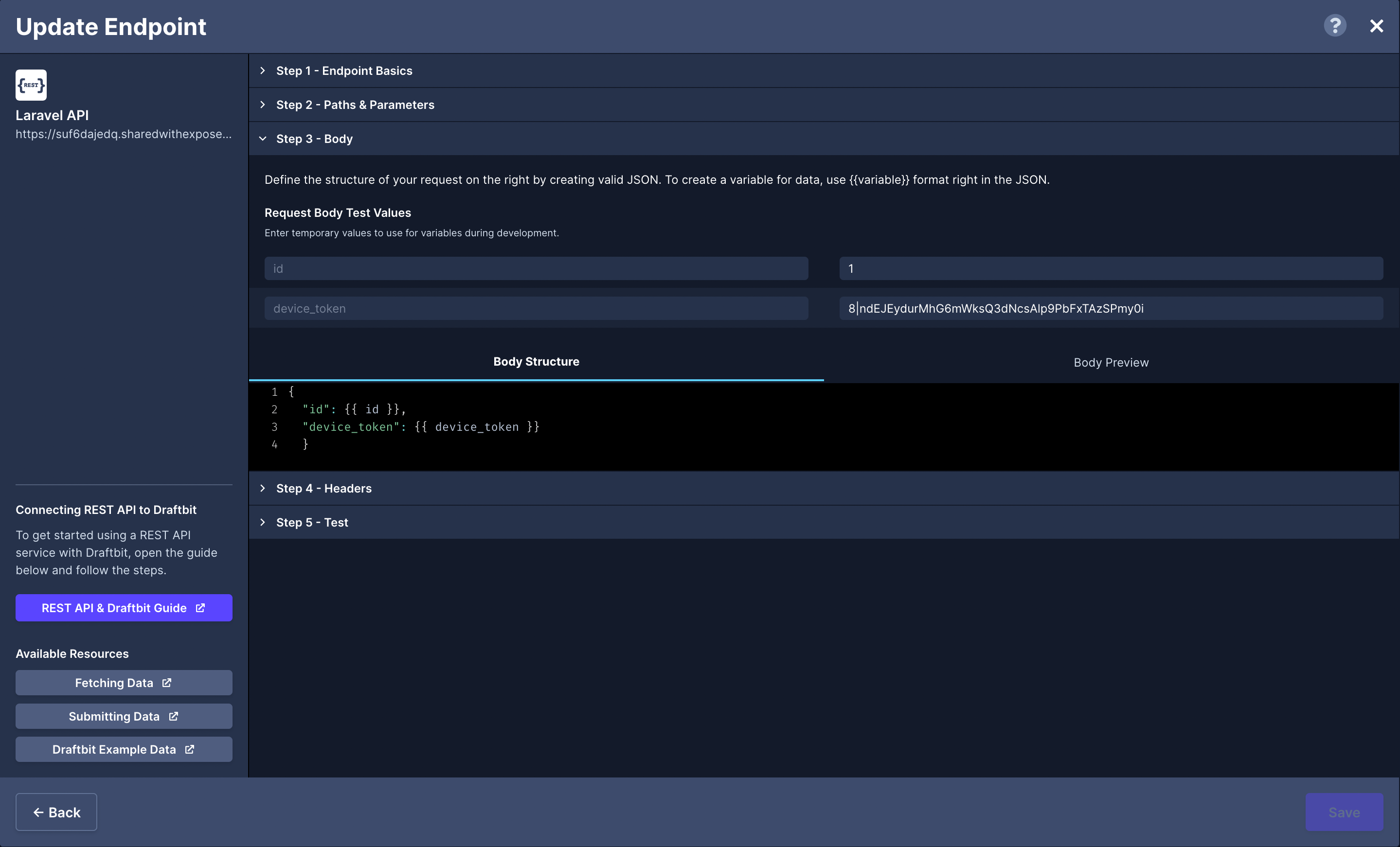1400x847 pixels.
Task: Open the Submitting Data resource
Action: [x=124, y=716]
